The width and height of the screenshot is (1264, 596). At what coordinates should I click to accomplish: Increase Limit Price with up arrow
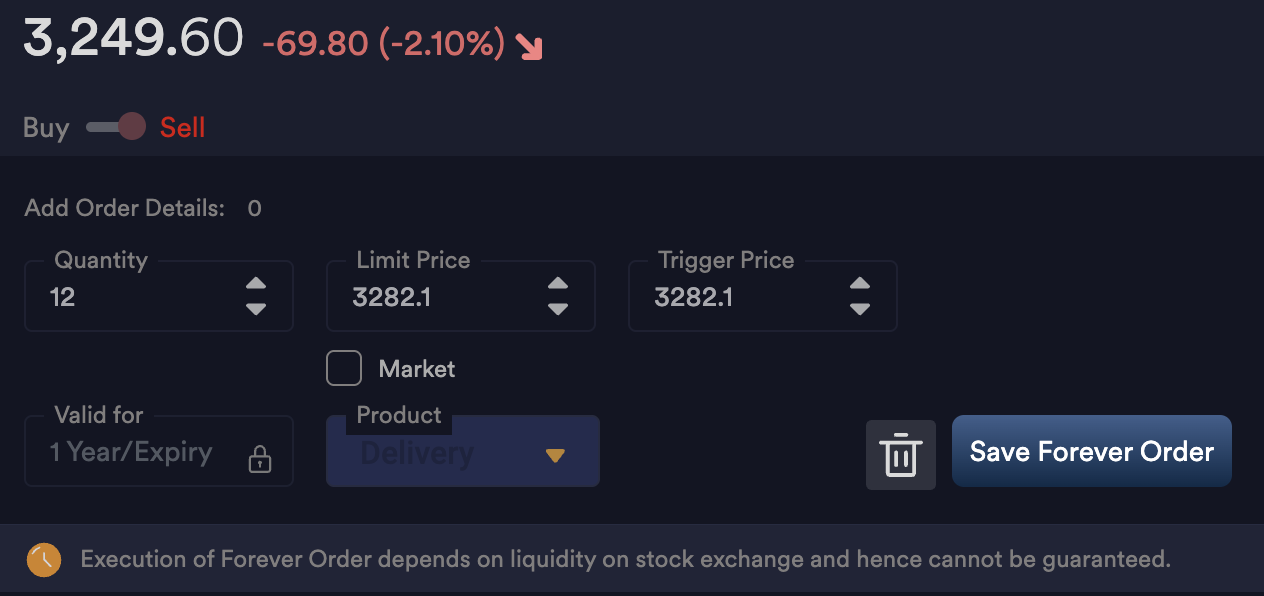pos(558,284)
